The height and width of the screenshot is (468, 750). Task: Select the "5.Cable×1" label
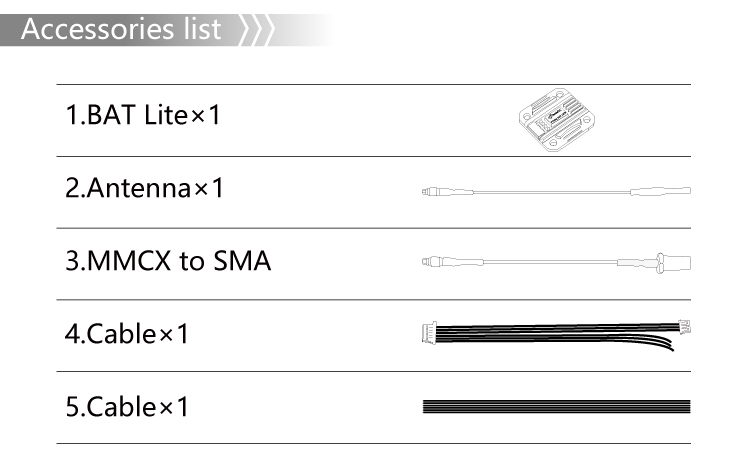127,407
